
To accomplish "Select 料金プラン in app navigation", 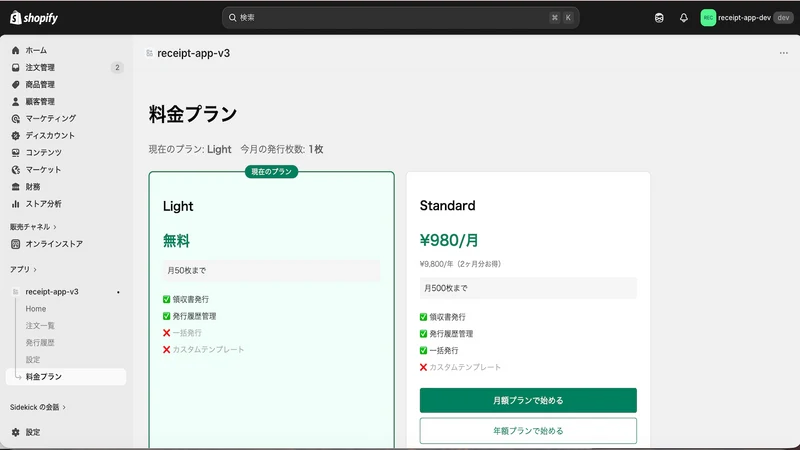I will 66,377.
